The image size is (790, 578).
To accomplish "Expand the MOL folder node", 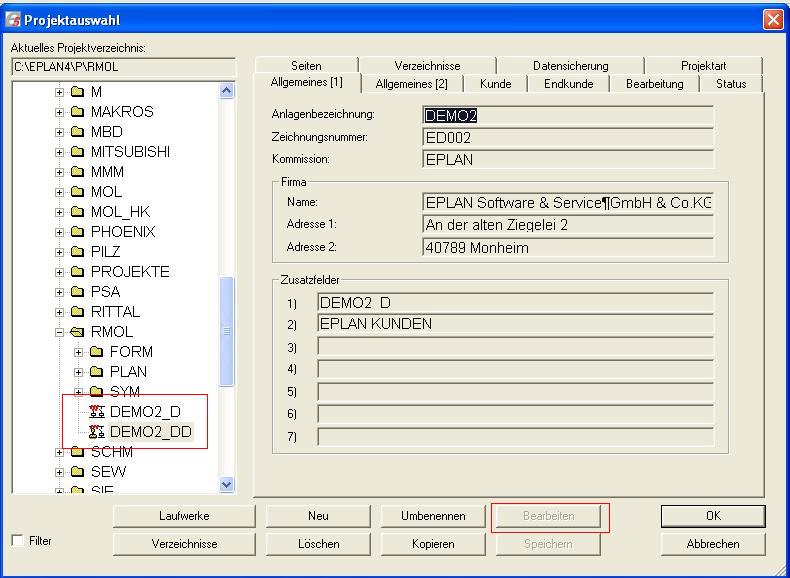I will [x=59, y=192].
